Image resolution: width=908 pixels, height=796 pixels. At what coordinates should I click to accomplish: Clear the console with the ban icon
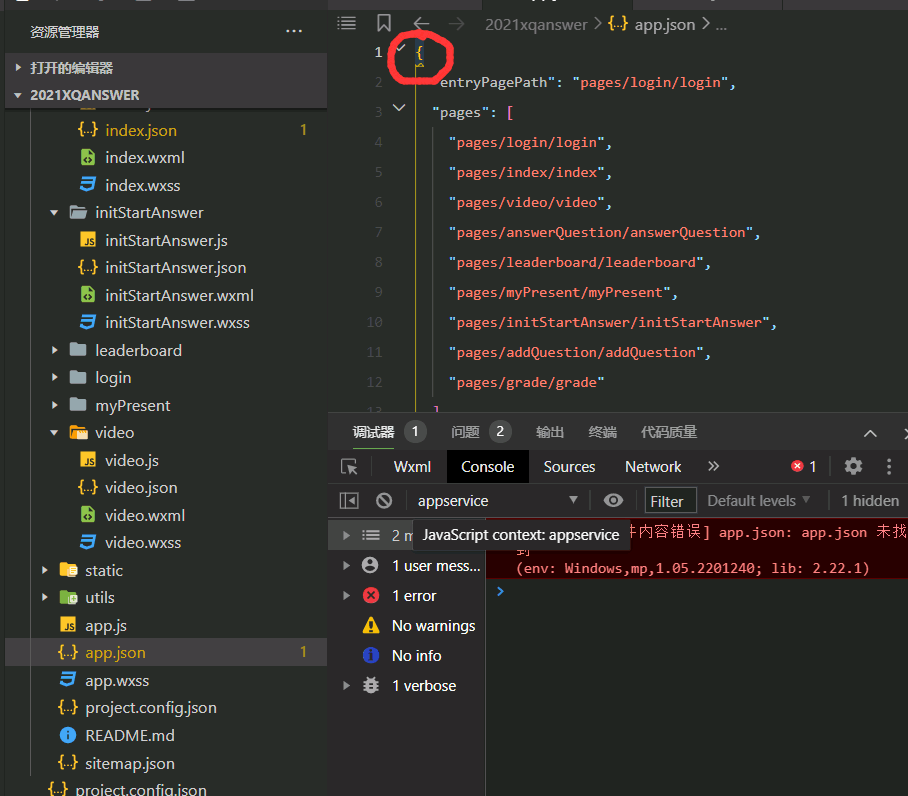point(384,500)
